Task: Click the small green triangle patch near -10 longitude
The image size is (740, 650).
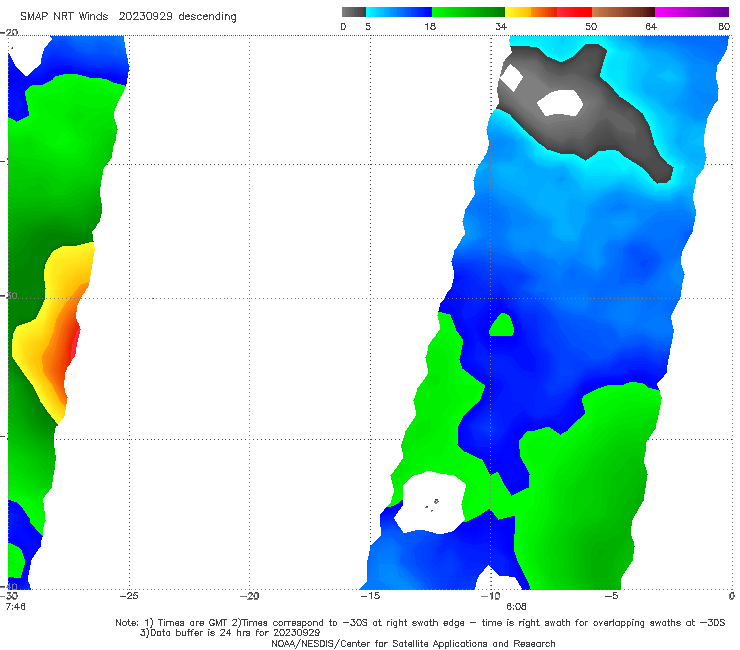Action: [x=502, y=326]
